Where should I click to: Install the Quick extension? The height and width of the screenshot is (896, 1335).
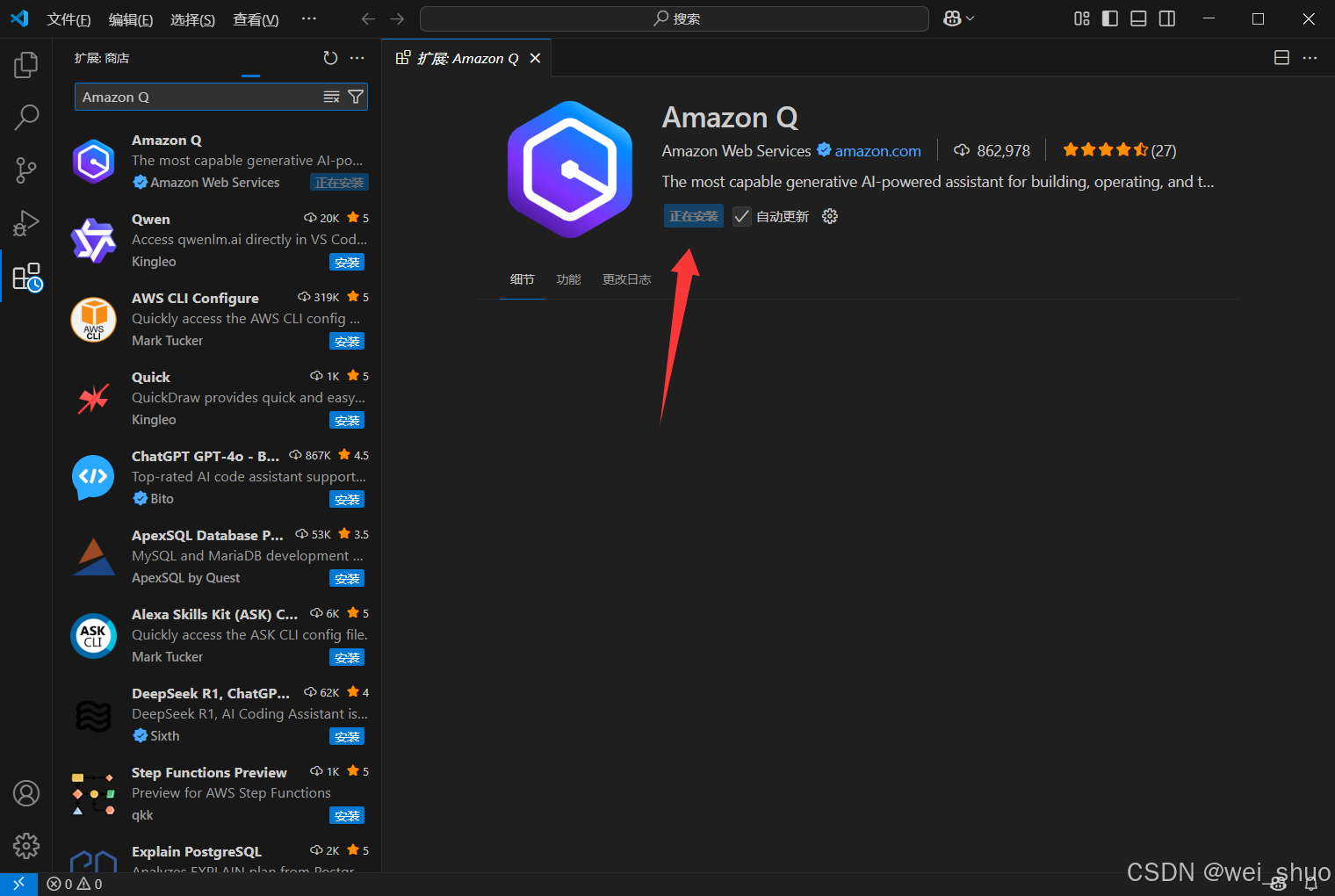347,421
